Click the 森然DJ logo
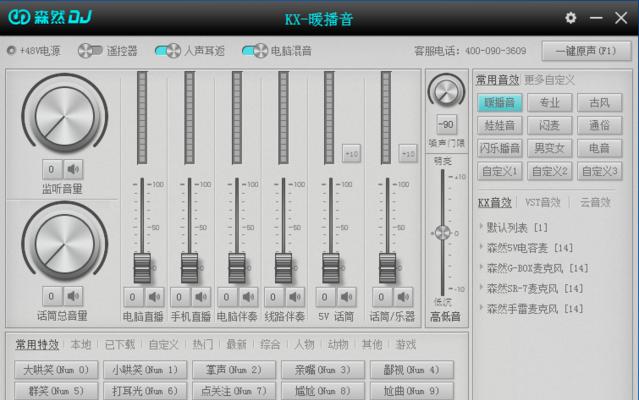This screenshot has width=639, height=400. (x=50, y=17)
